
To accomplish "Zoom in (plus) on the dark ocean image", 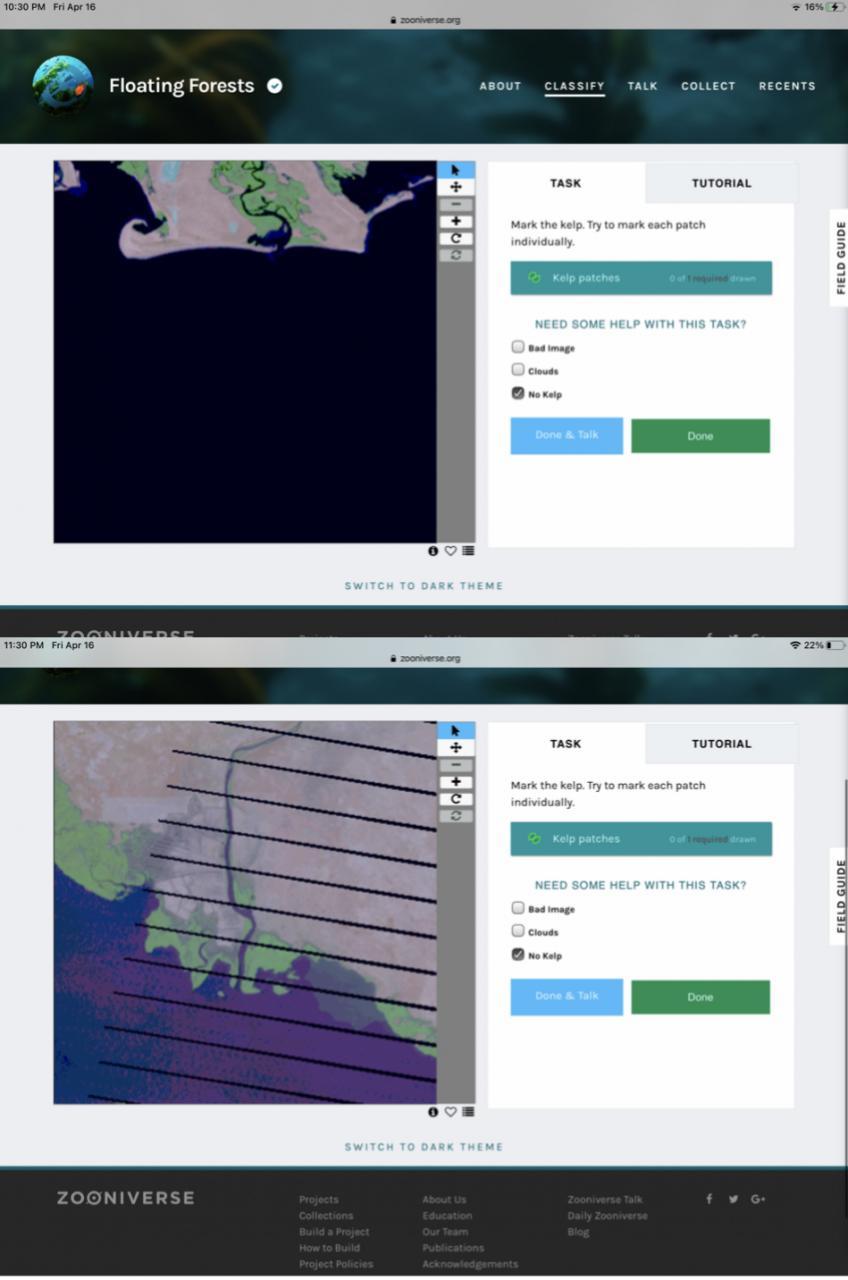I will point(456,221).
